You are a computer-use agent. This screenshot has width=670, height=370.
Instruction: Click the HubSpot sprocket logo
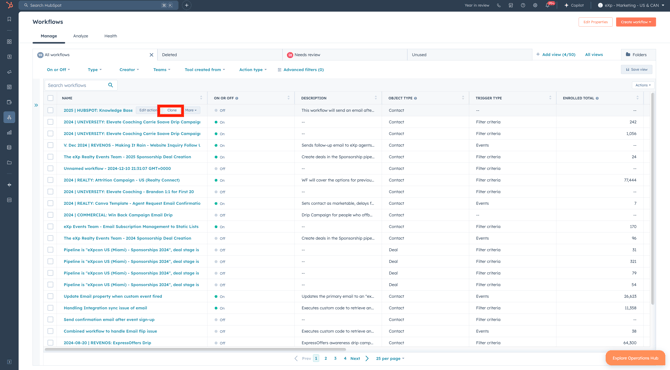[9, 5]
